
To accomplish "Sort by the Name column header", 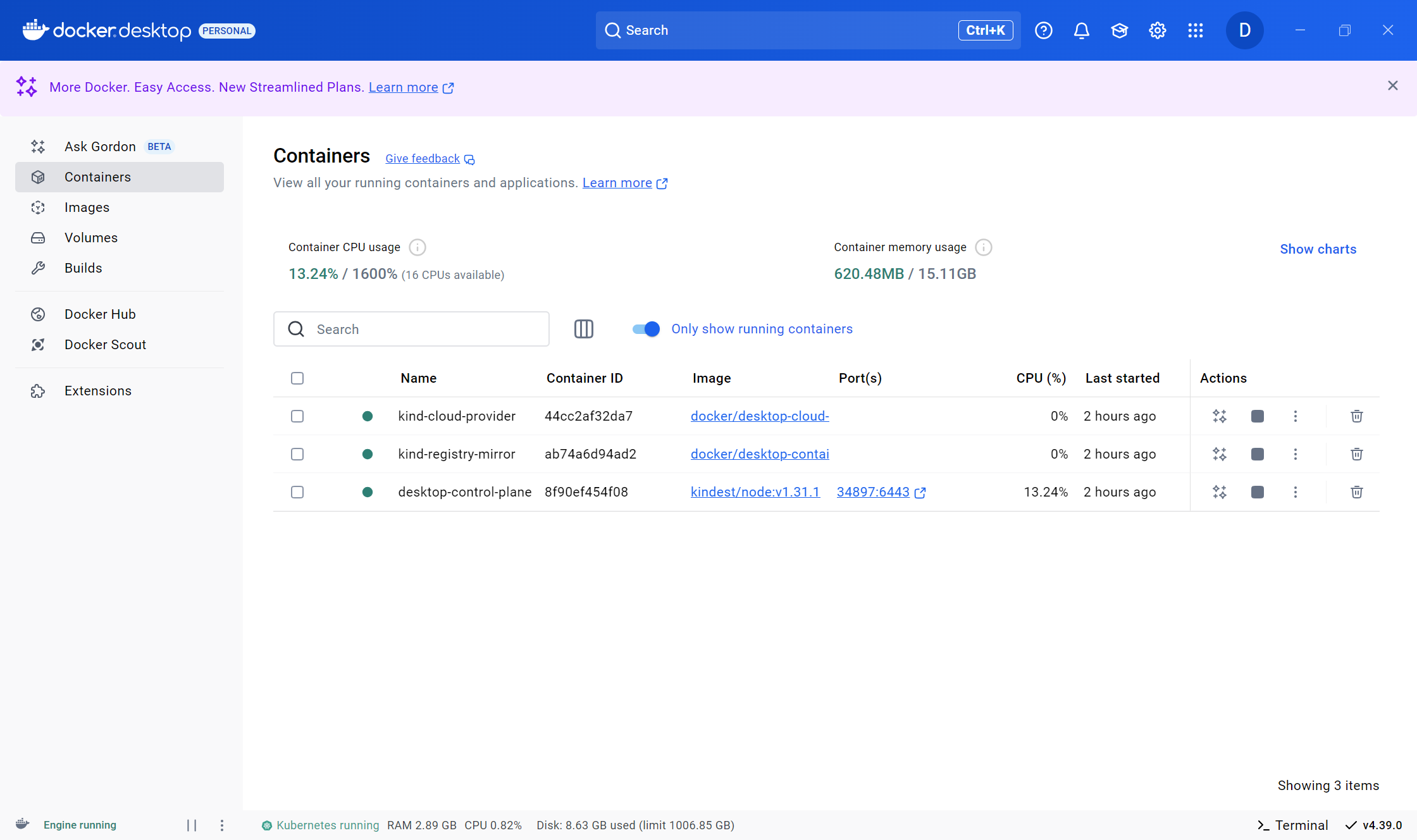I will tap(418, 378).
